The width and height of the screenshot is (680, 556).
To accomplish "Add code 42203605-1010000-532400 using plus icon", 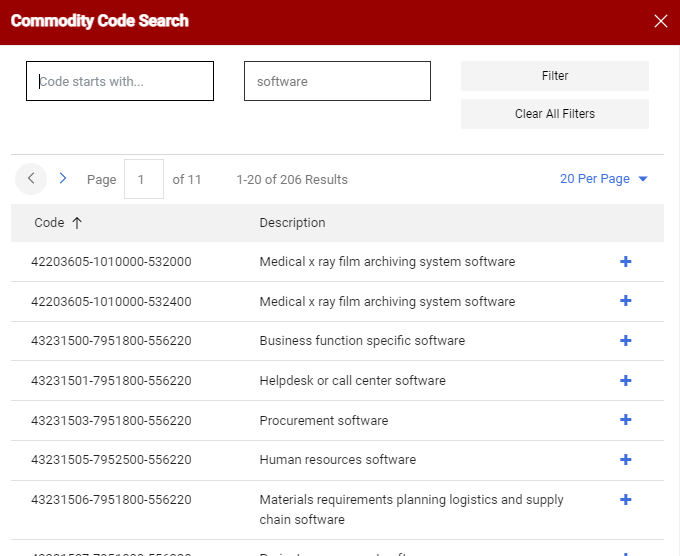I will 626,301.
